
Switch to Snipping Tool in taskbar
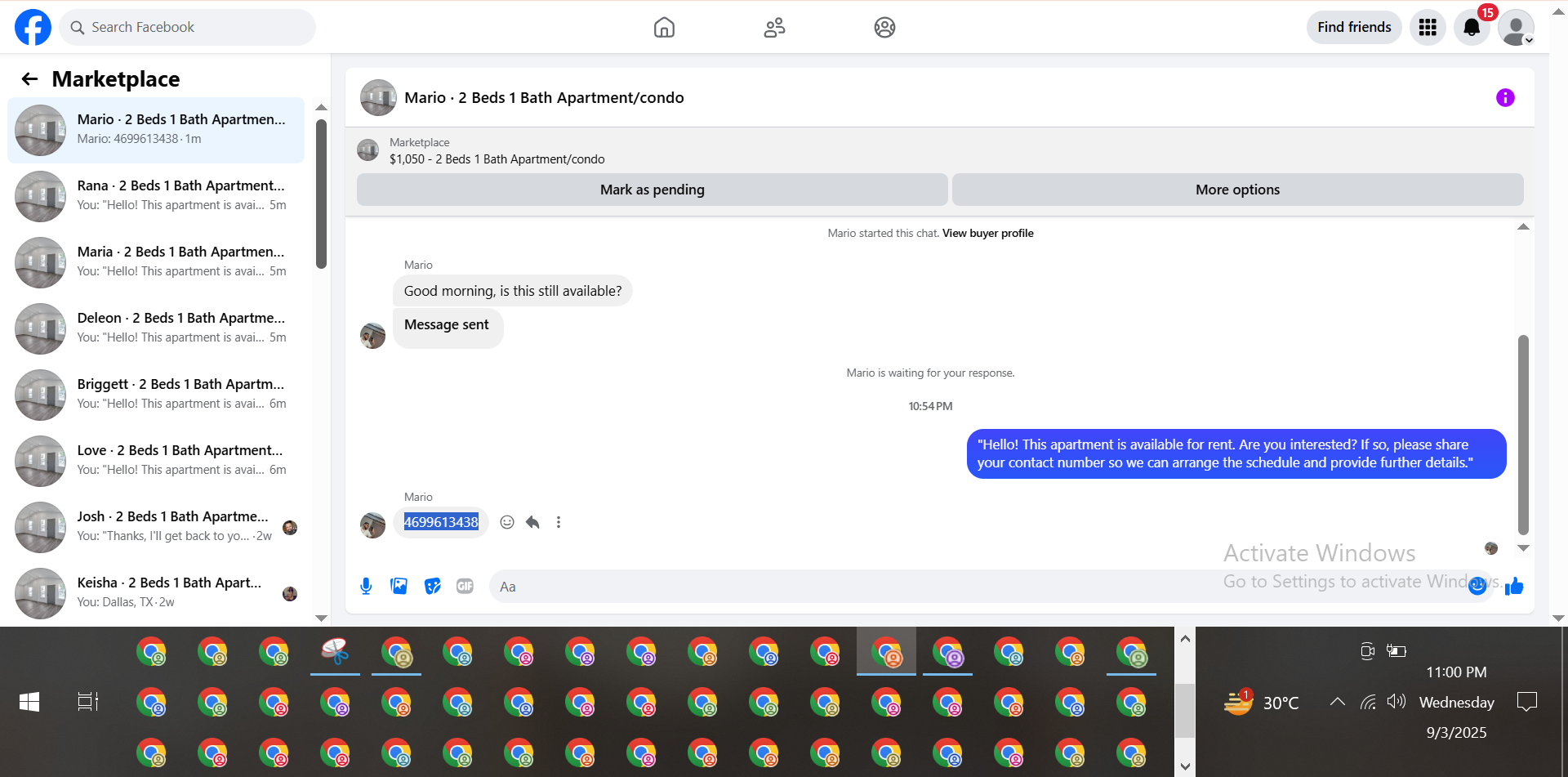[335, 651]
